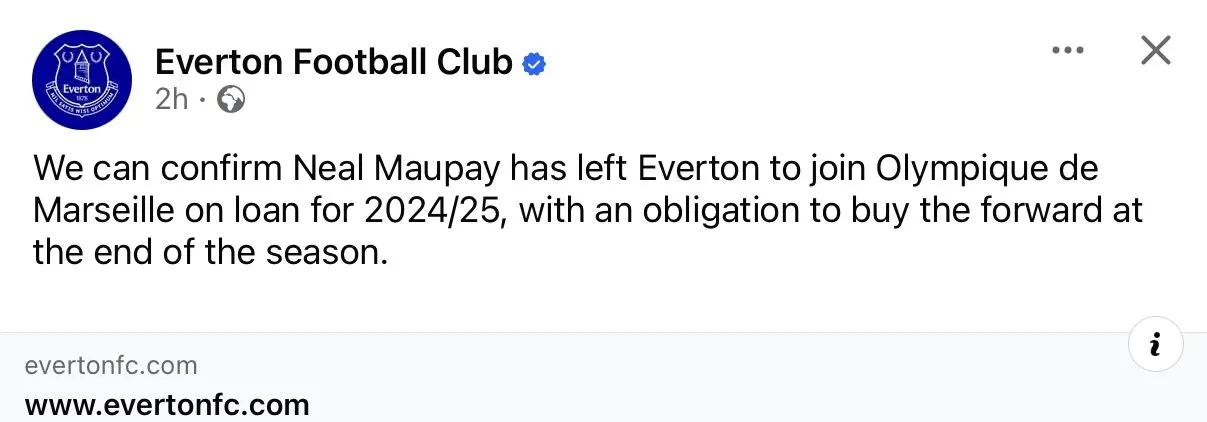Close the post with the X button

[x=1155, y=50]
